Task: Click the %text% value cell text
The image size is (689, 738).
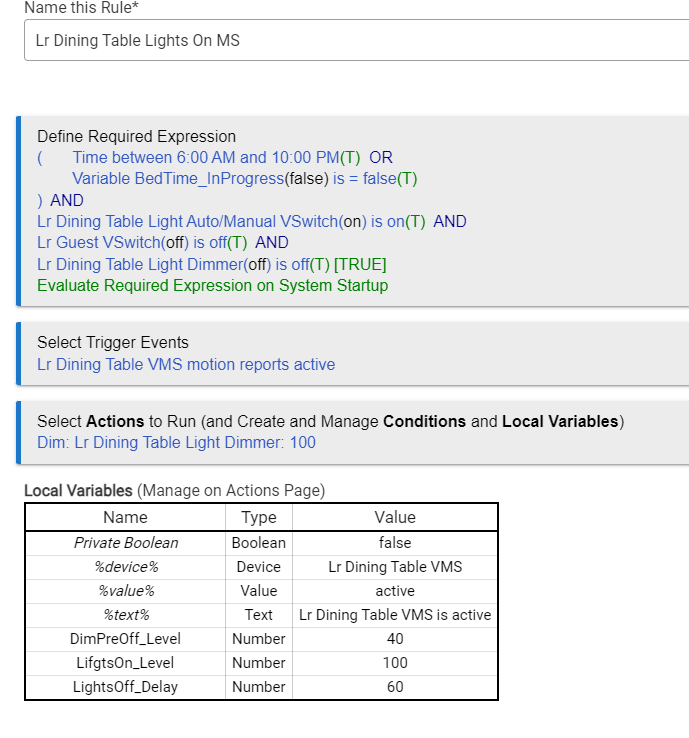Action: tap(395, 614)
